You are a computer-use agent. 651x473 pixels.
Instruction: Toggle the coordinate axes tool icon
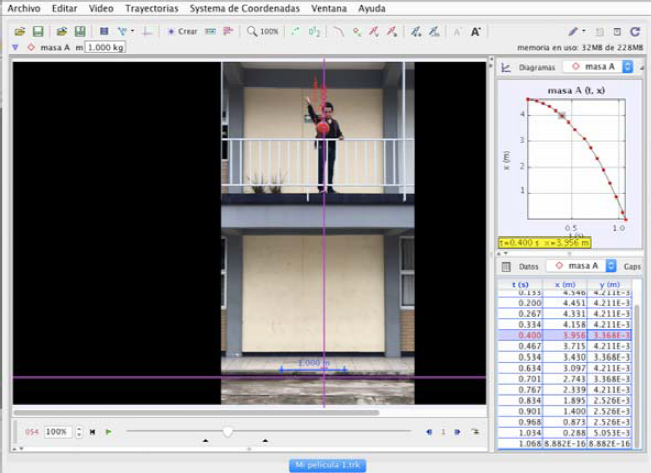[147, 32]
